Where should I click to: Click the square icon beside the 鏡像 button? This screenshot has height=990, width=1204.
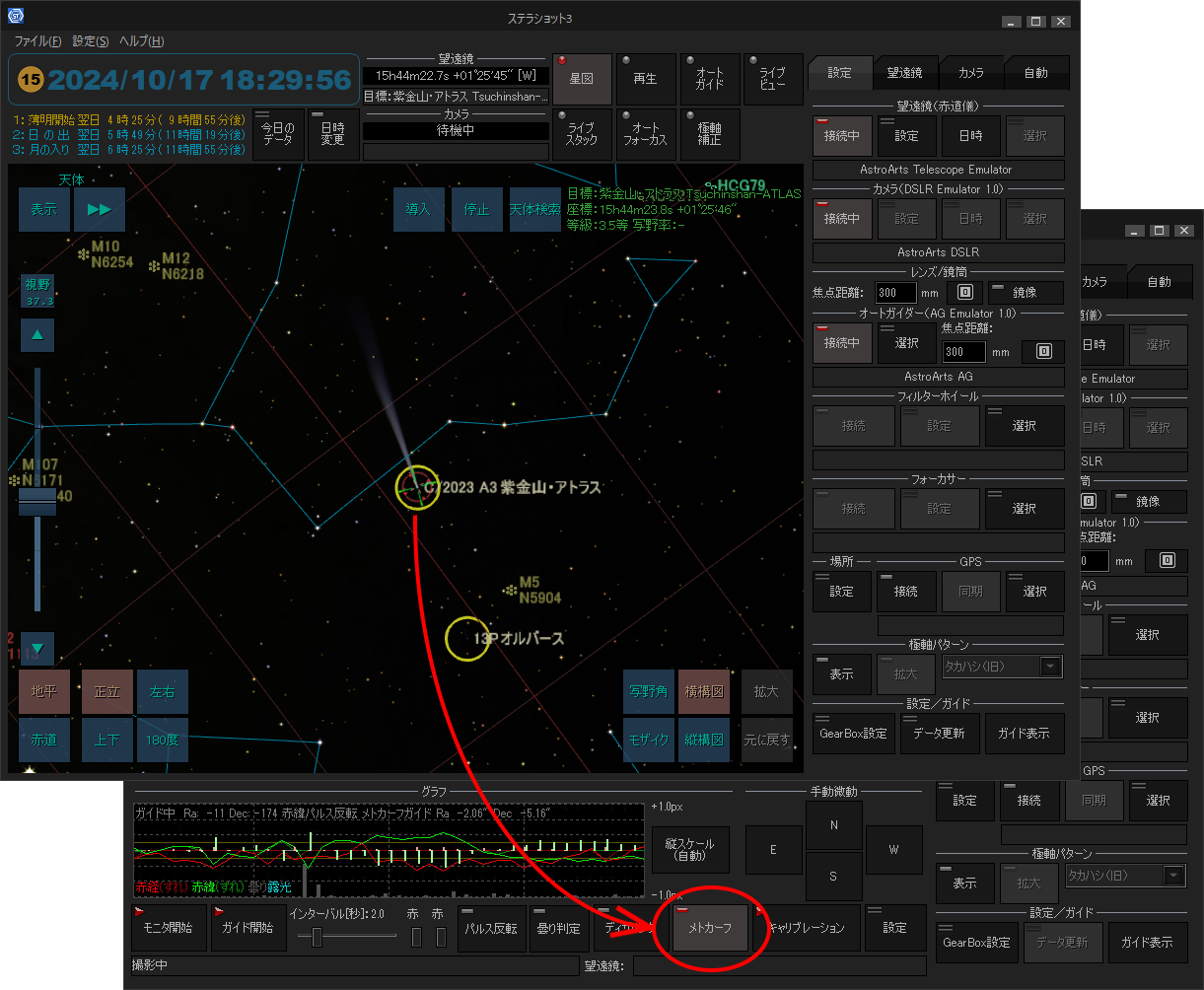[965, 293]
